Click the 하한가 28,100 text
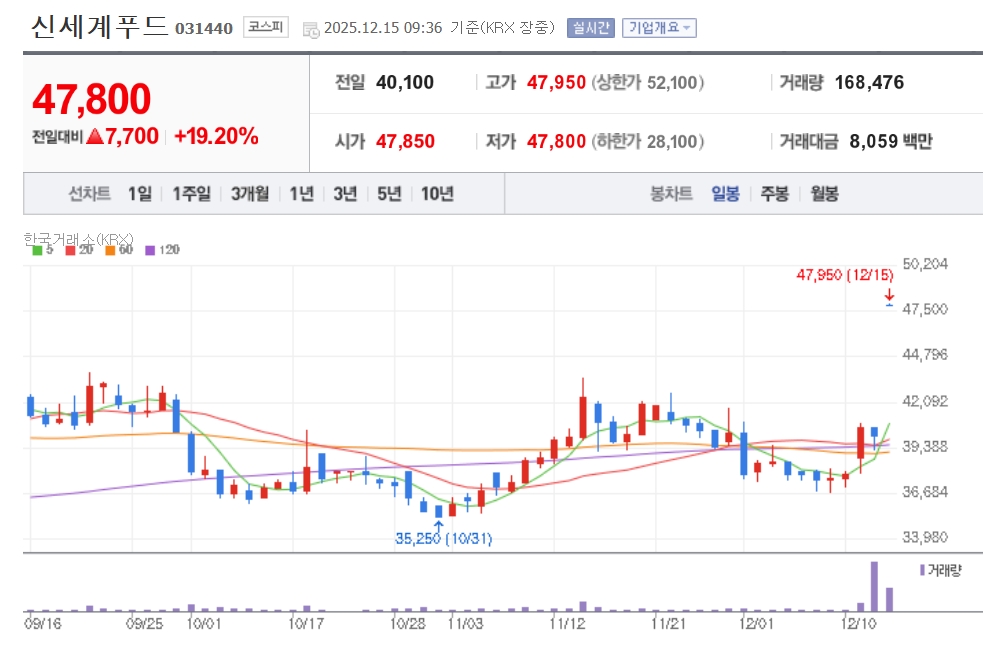The width and height of the screenshot is (983, 653). tap(648, 141)
